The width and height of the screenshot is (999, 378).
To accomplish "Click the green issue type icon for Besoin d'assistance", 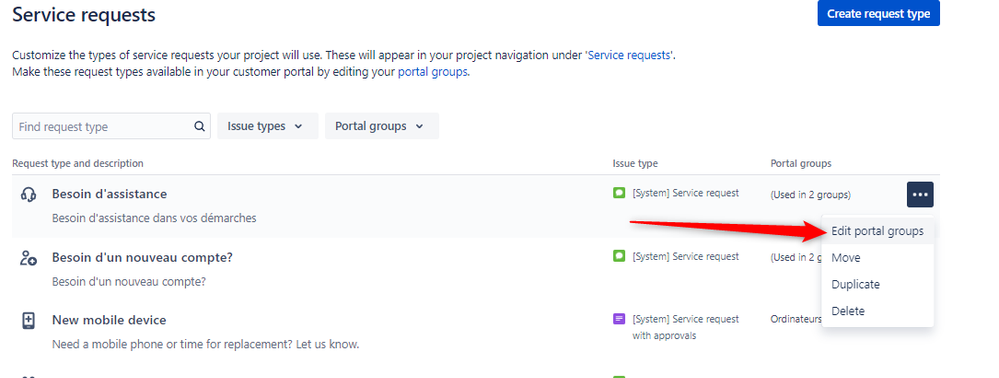I will (x=619, y=193).
